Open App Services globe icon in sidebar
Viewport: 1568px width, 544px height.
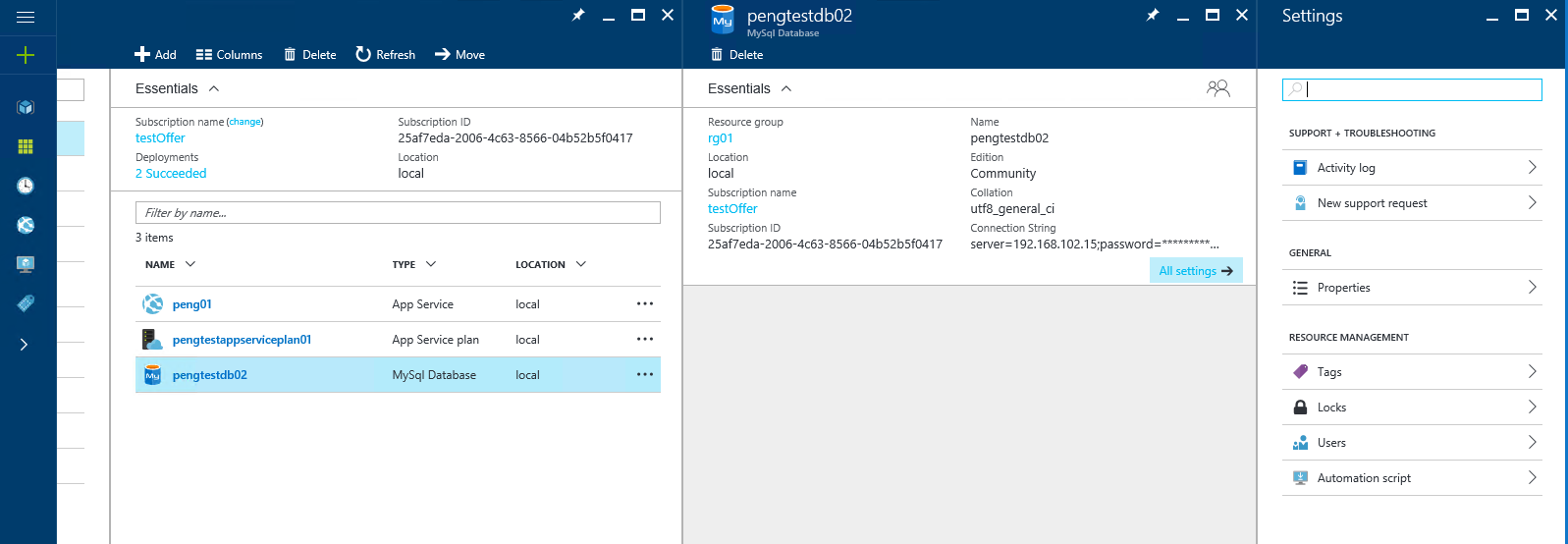coord(26,225)
